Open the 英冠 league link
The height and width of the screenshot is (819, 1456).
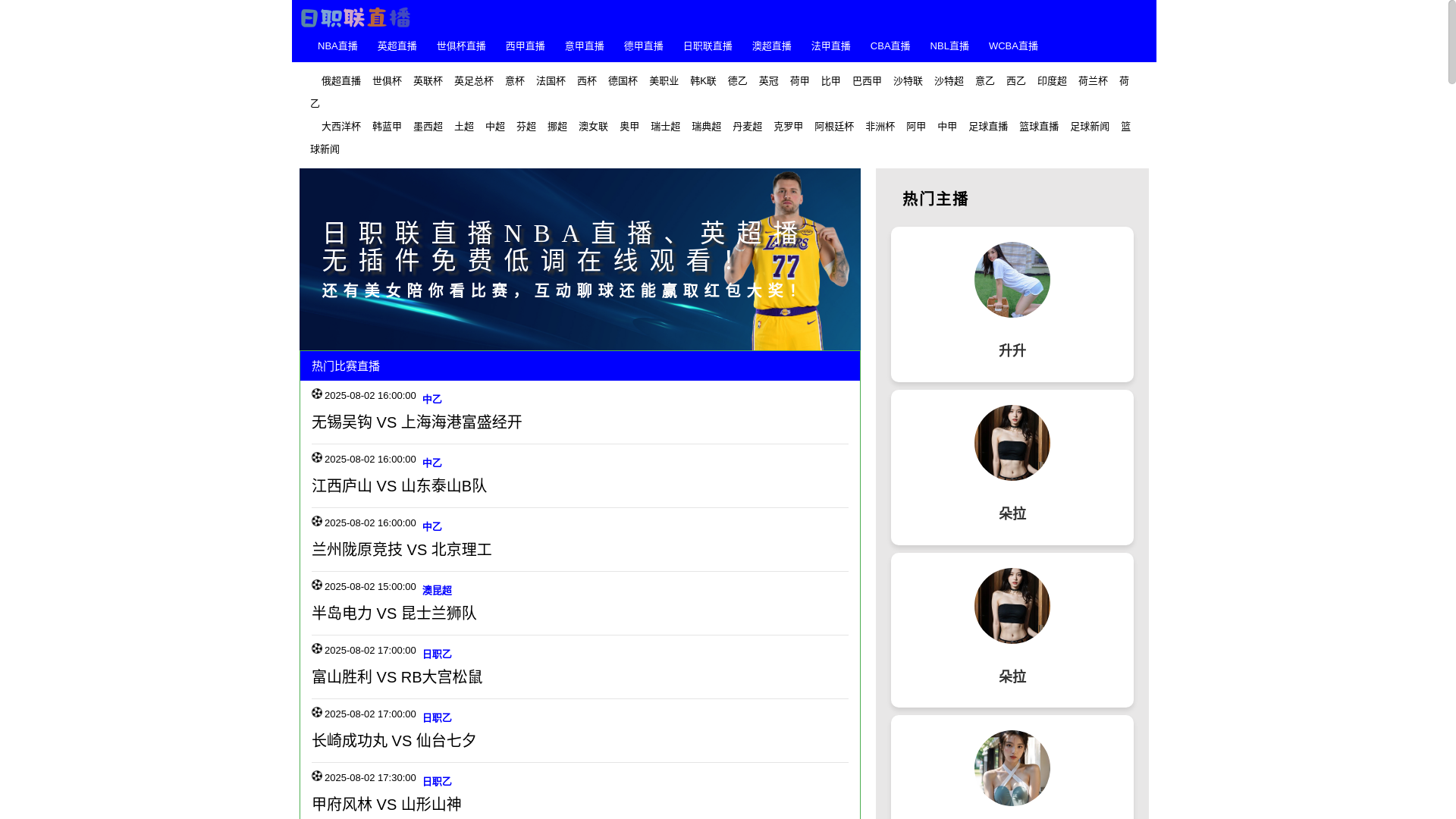769,81
